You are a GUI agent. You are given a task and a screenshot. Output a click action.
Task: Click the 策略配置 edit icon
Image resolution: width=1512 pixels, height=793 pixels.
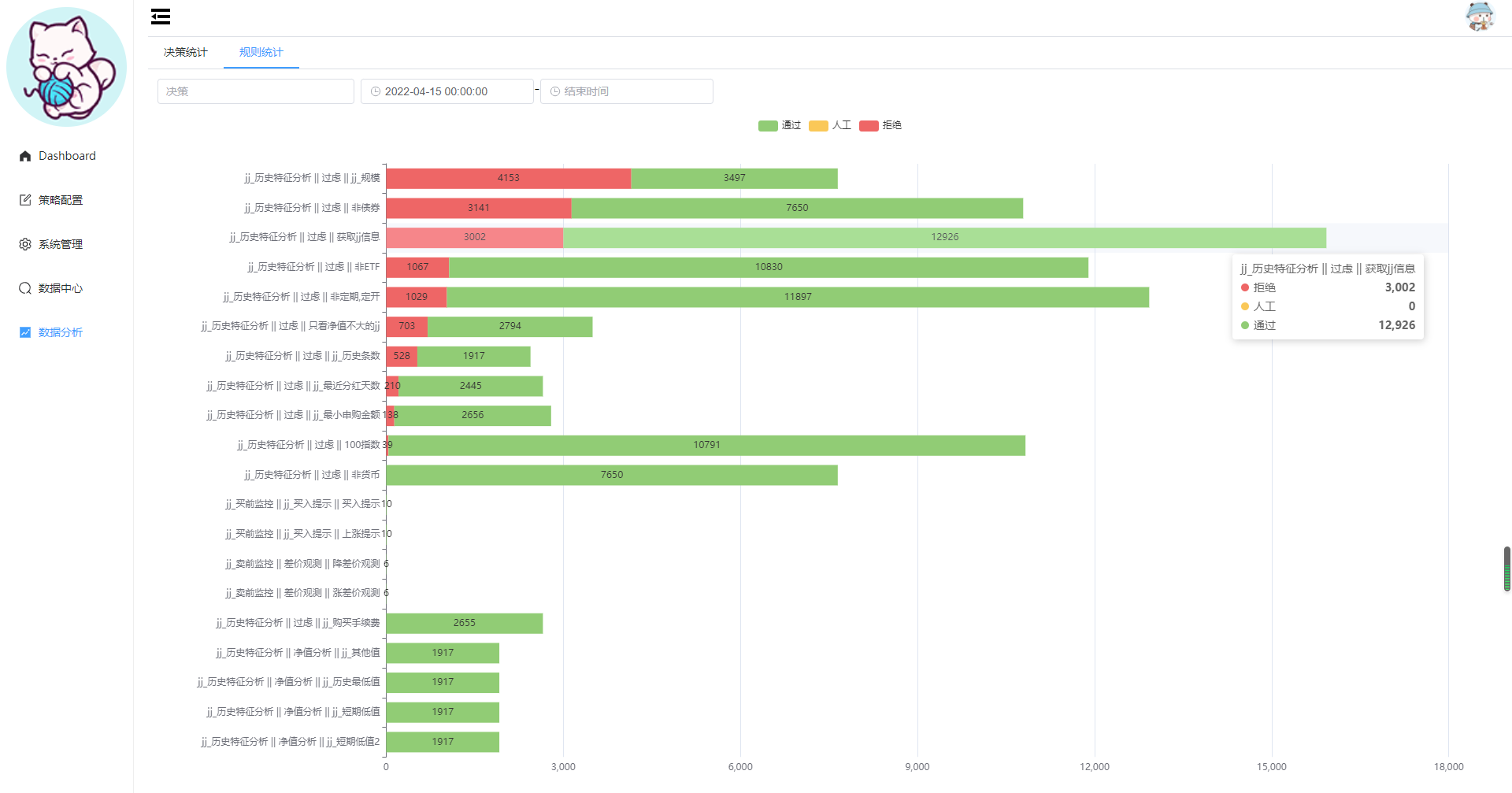click(25, 200)
